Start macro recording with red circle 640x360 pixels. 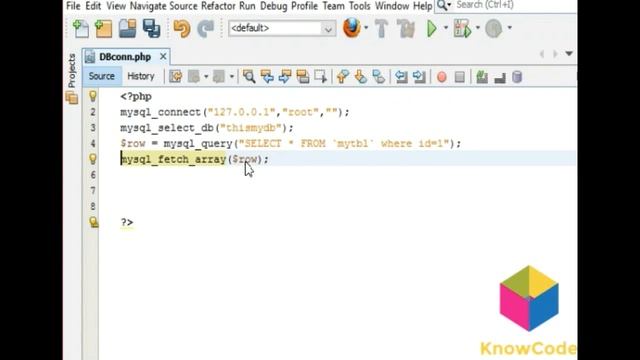point(442,77)
